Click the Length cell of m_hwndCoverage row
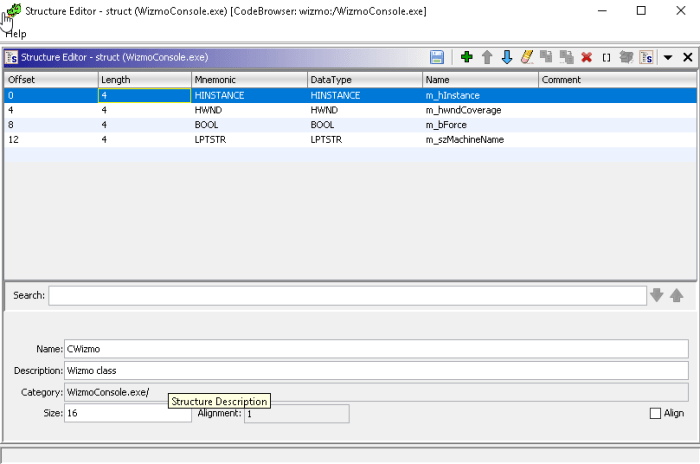This screenshot has width=700, height=464. (144, 110)
